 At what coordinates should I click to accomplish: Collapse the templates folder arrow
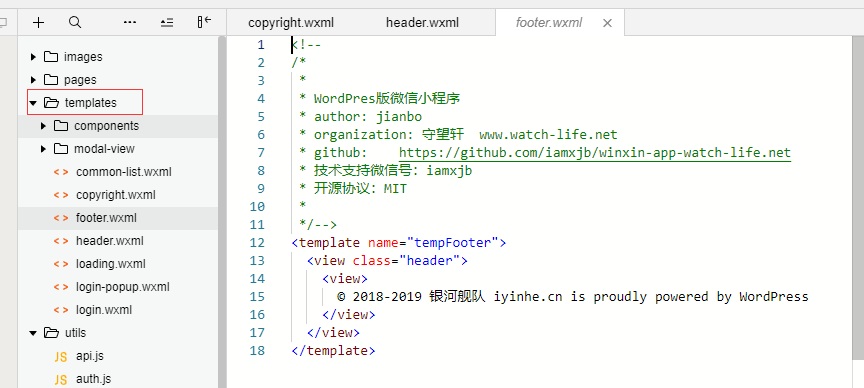[x=33, y=103]
